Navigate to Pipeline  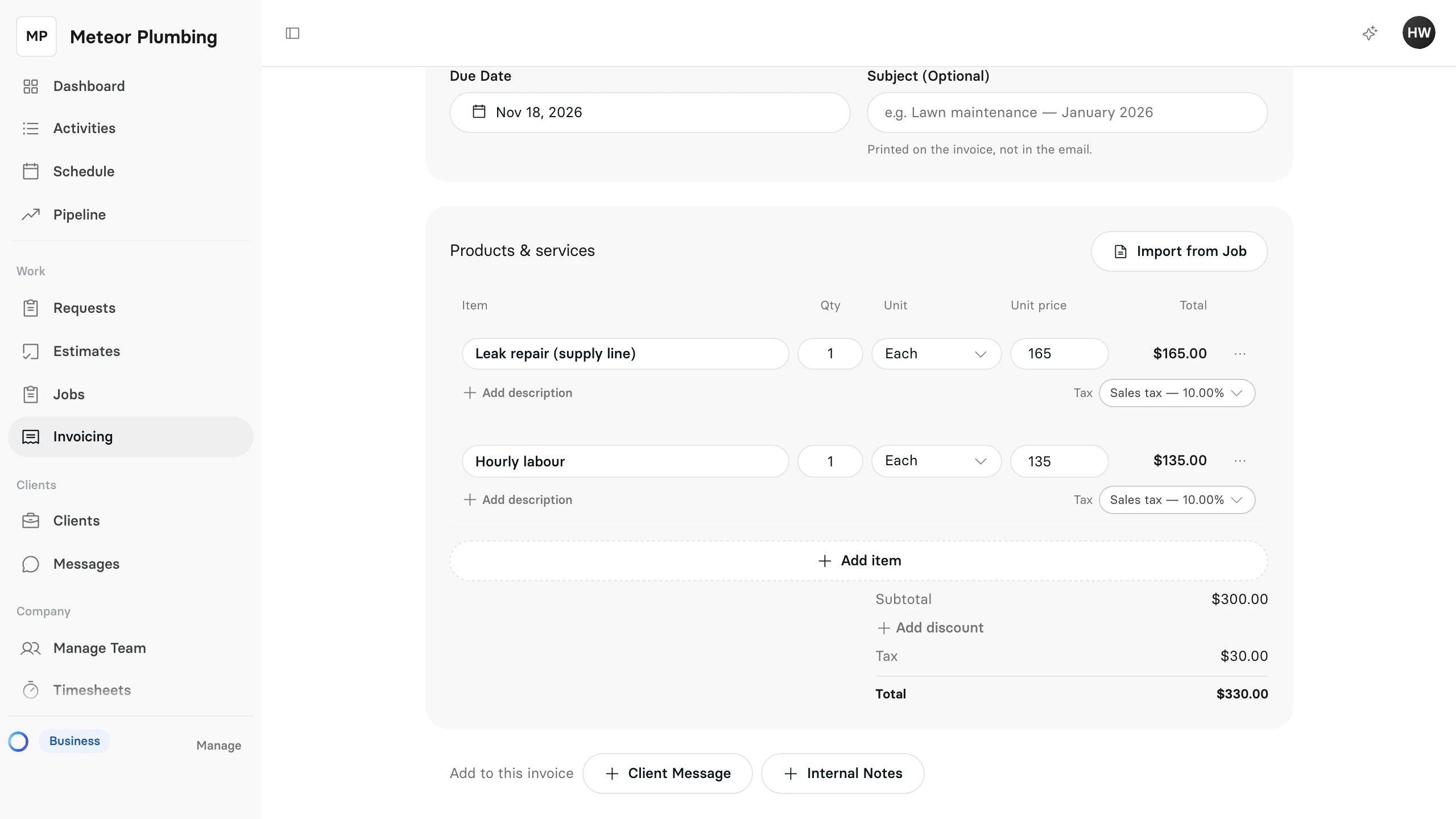coord(130,214)
